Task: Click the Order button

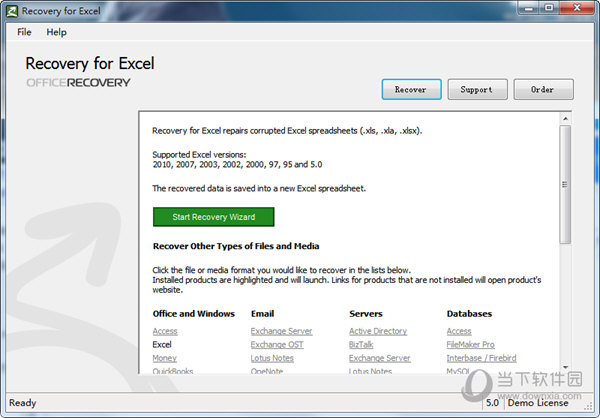Action: click(x=543, y=90)
